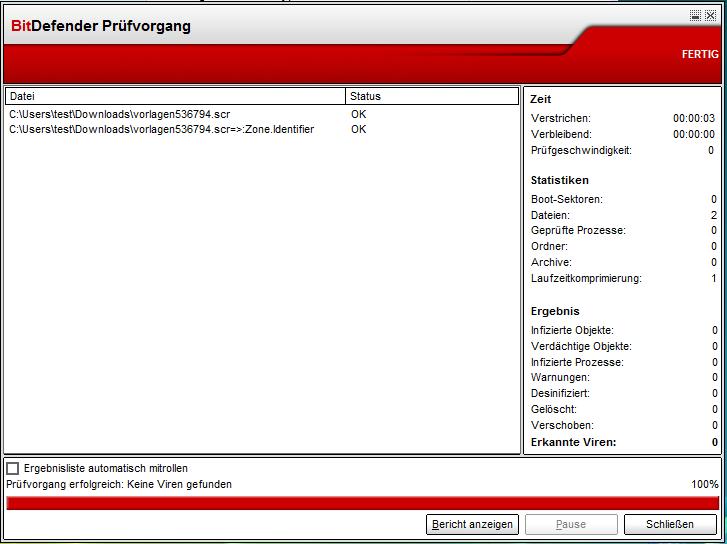Click the Statistiken section heading

pos(560,180)
